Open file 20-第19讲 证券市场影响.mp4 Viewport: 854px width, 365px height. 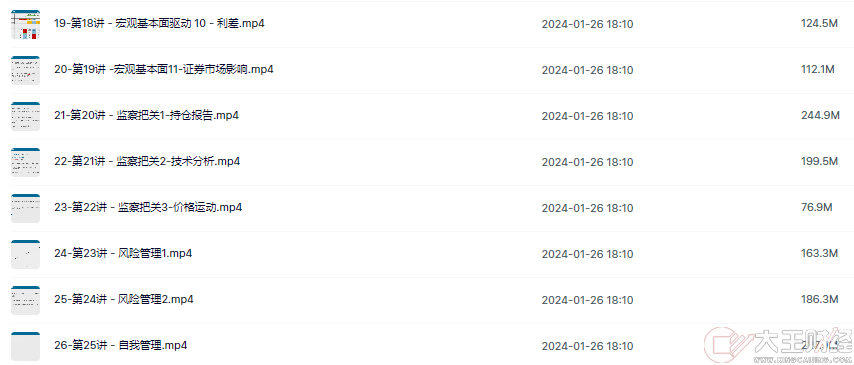(x=164, y=70)
